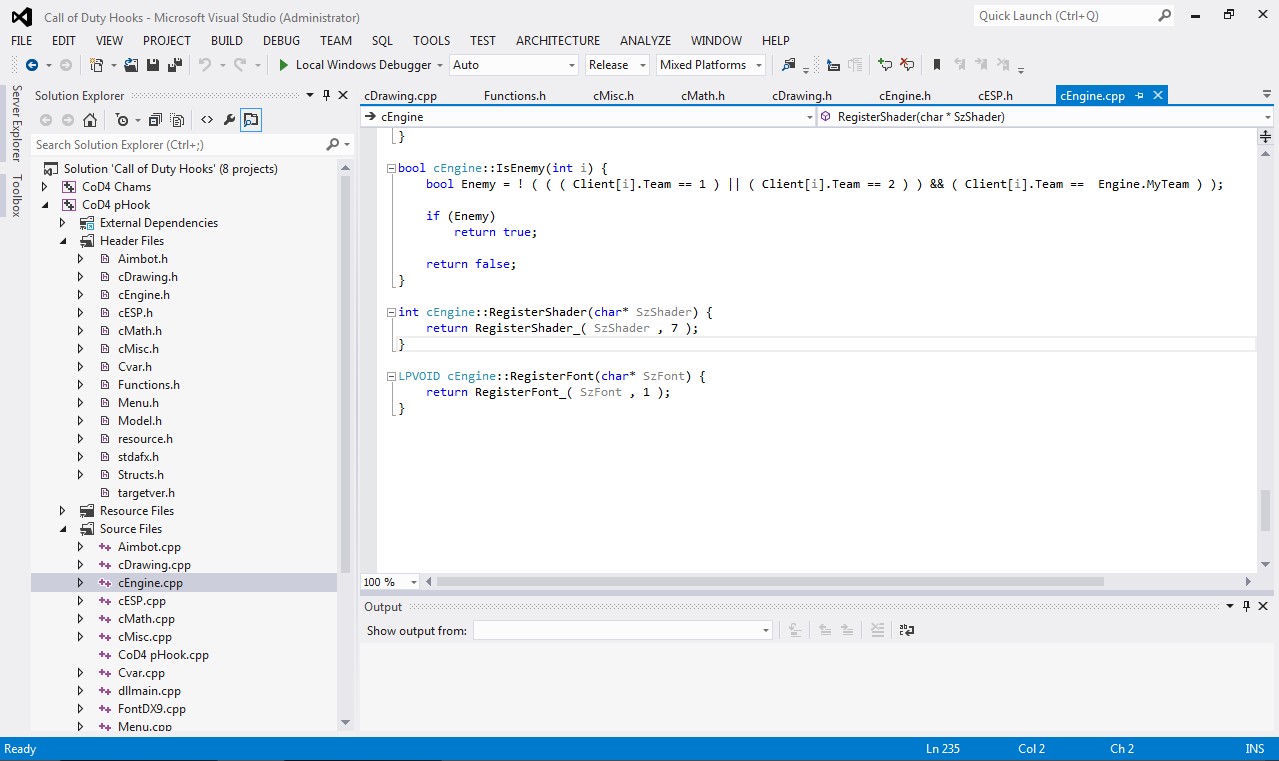Start Local Windows Debugger with the green arrow
1279x761 pixels.
click(x=284, y=65)
